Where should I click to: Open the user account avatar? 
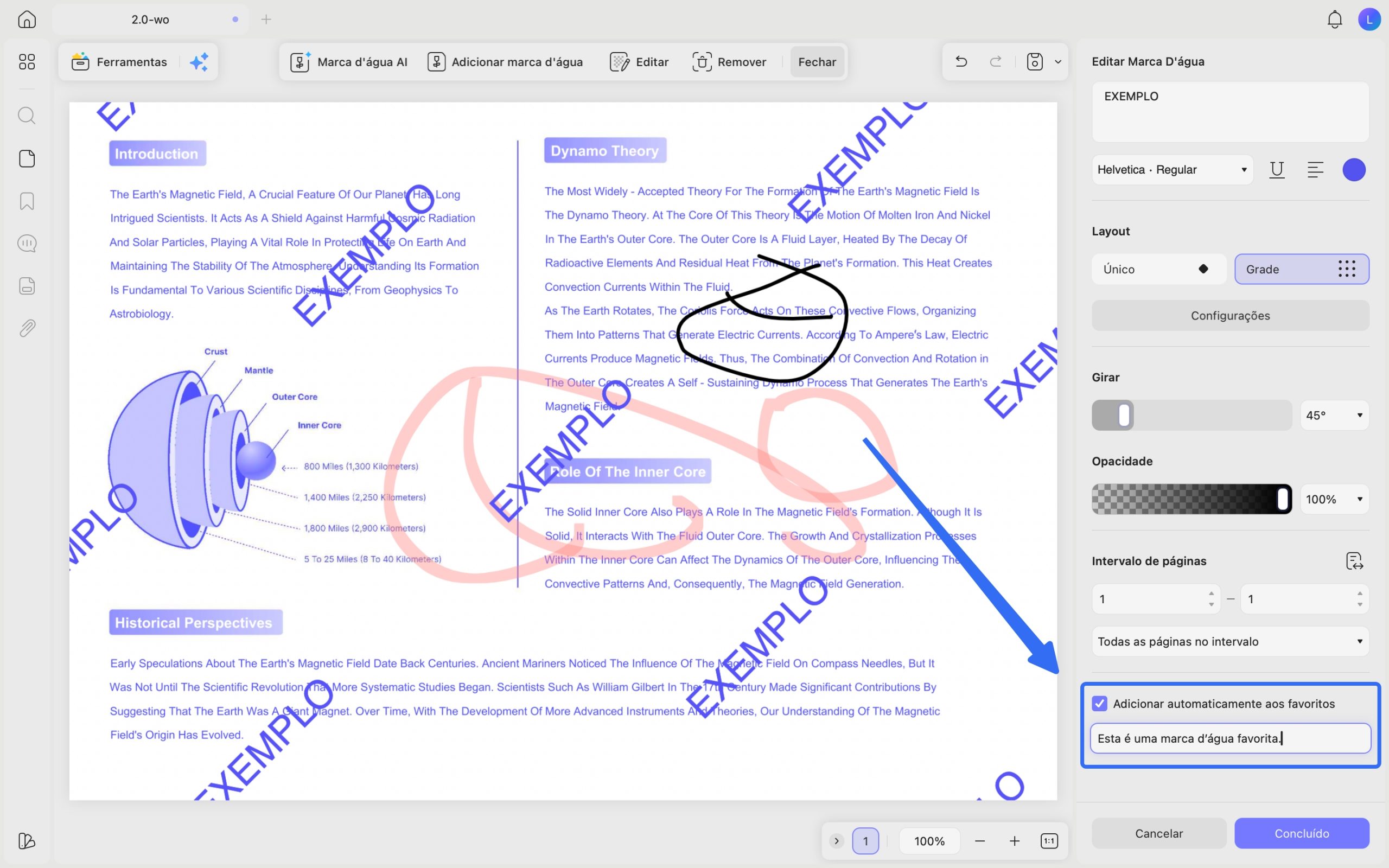(x=1369, y=20)
